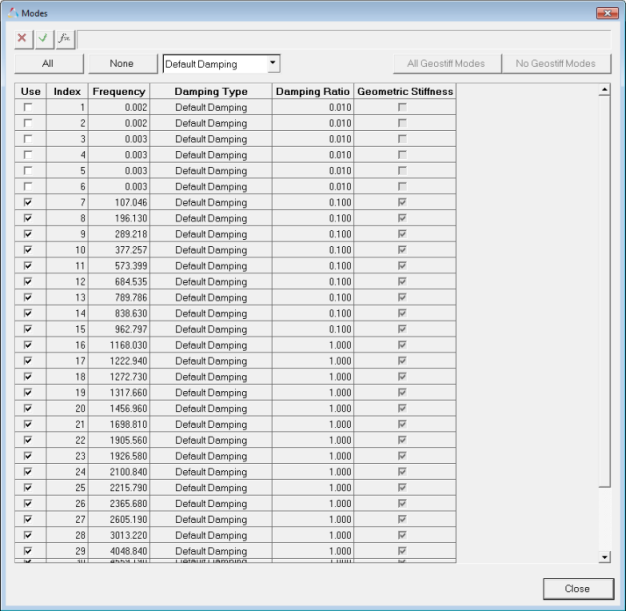Toggle Geometric Stiffness checkbox for mode 7
Screen dimensions: 626x611
[402, 202]
